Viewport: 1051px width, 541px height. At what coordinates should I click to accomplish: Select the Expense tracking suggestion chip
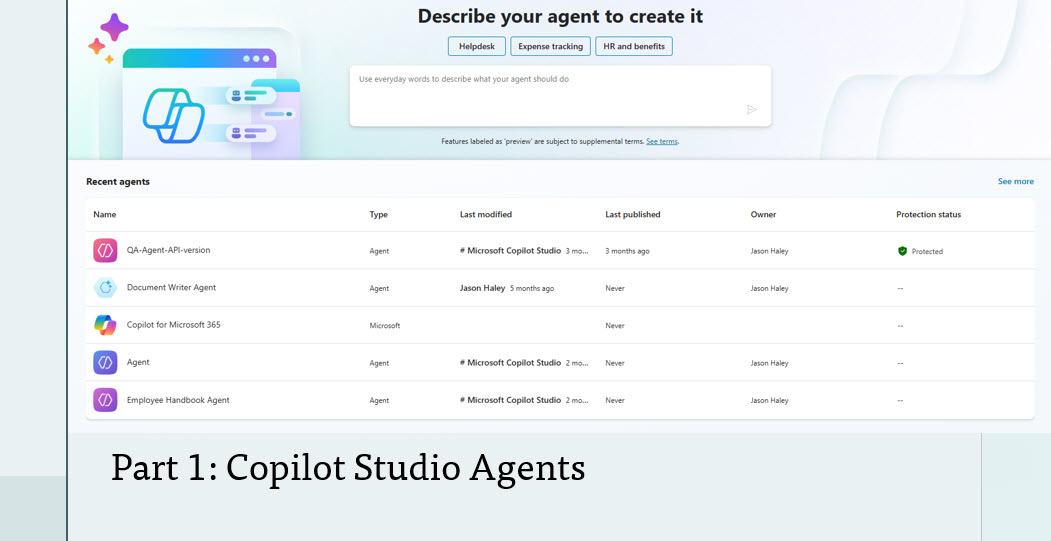(550, 46)
